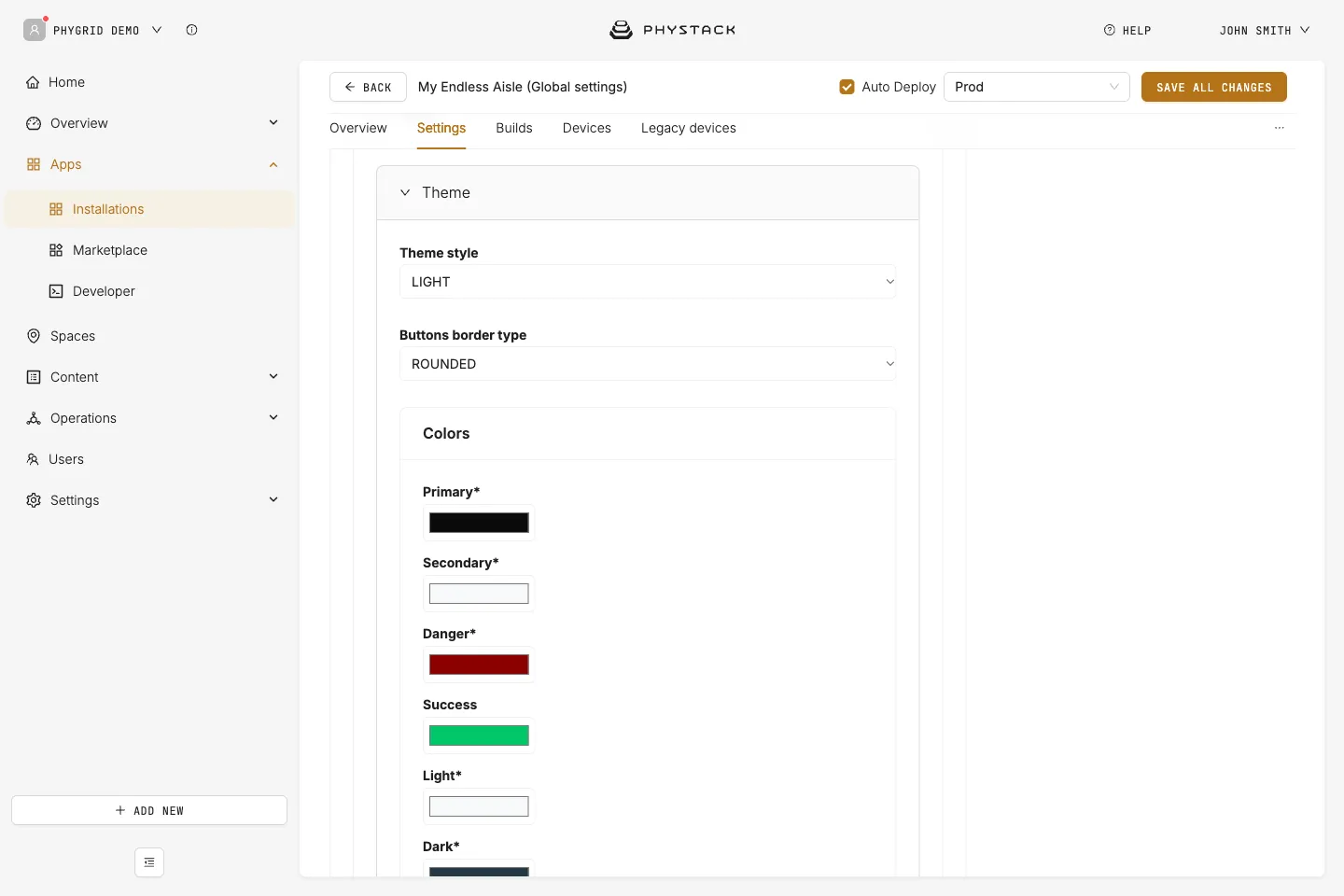The width and height of the screenshot is (1344, 896).
Task: Switch to the Builds tab
Action: click(x=514, y=128)
